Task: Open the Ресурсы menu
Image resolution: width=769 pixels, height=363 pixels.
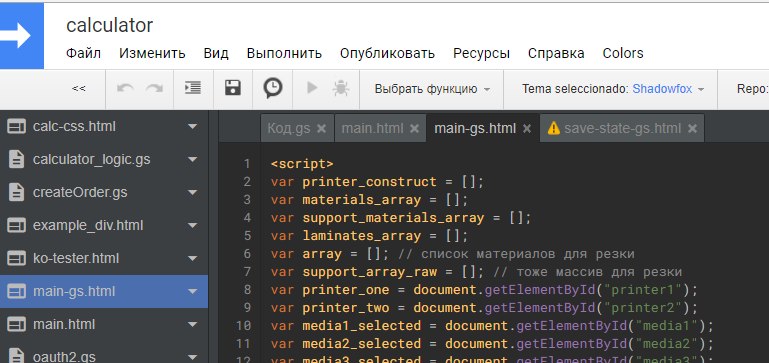Action: point(481,53)
